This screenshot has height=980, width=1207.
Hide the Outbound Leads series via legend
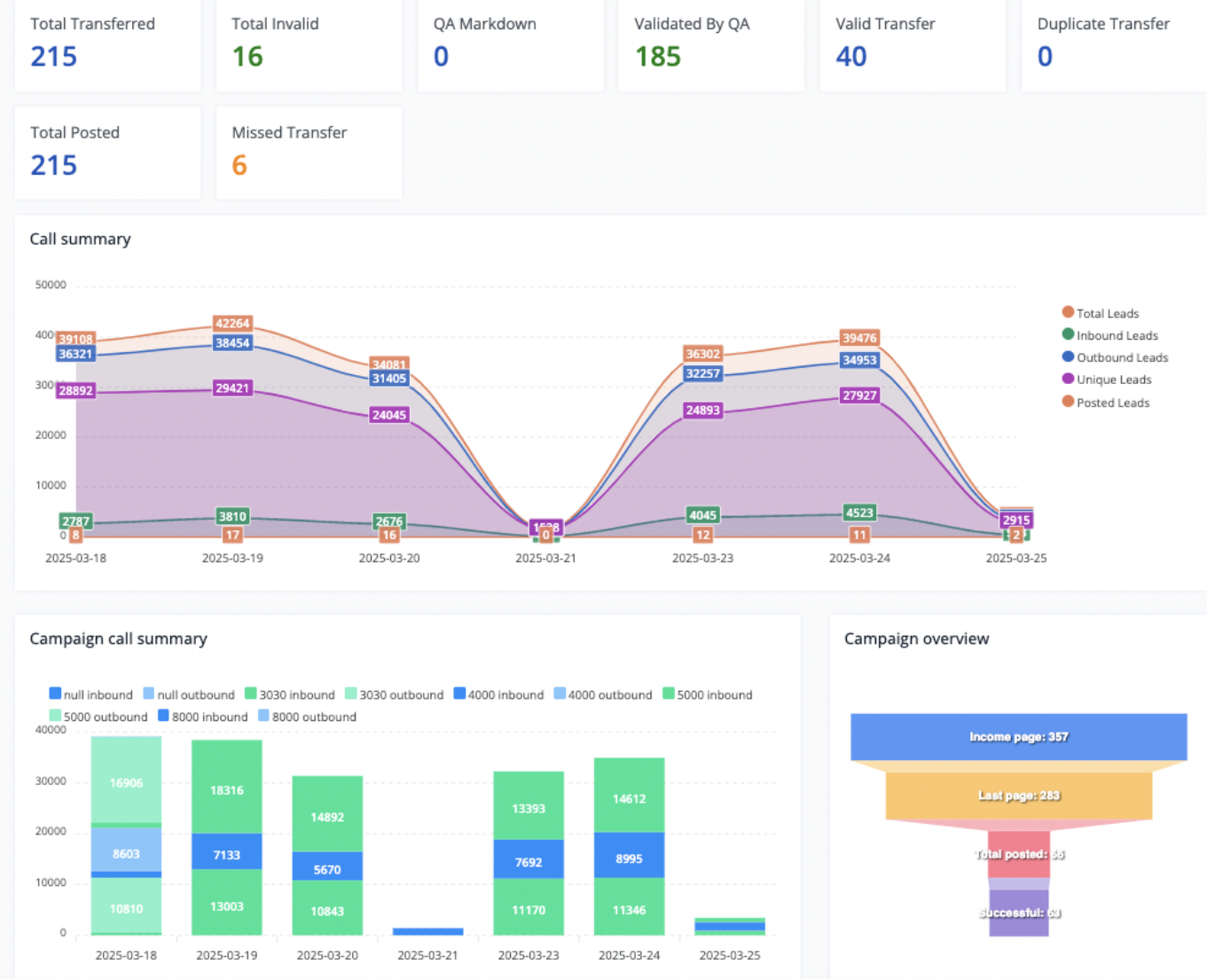point(1115,357)
